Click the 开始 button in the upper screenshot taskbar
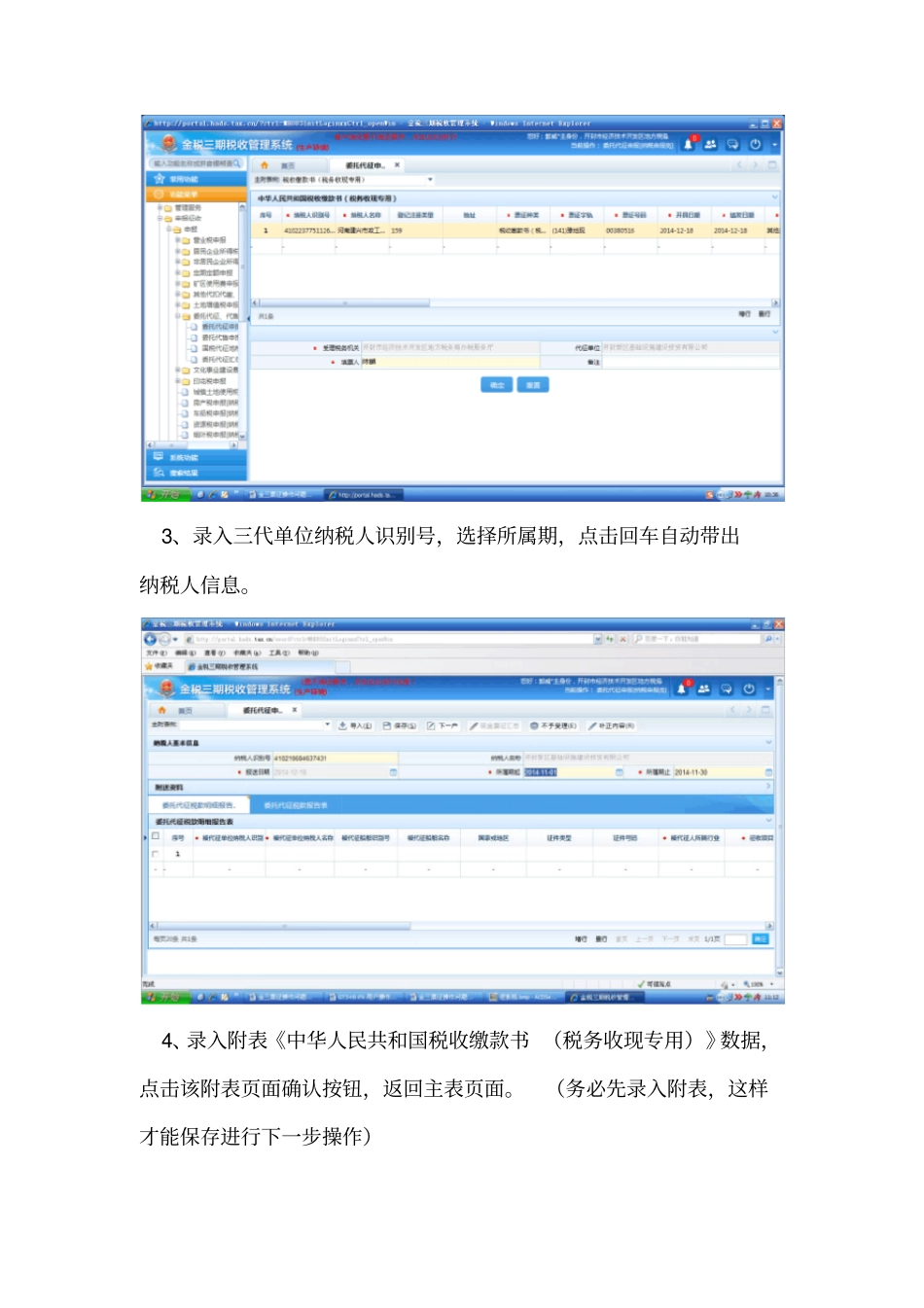Screen dimensions: 924x1308 [x=165, y=495]
